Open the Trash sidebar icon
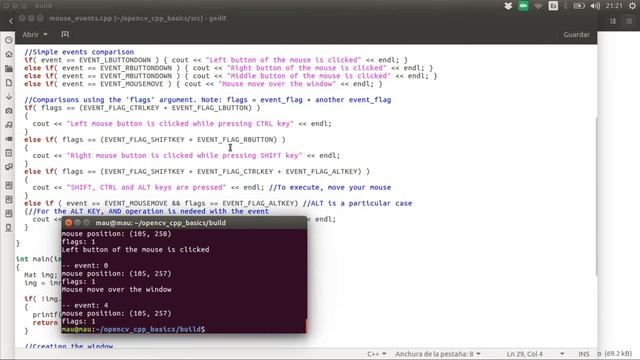The image size is (640, 360). 9,153
